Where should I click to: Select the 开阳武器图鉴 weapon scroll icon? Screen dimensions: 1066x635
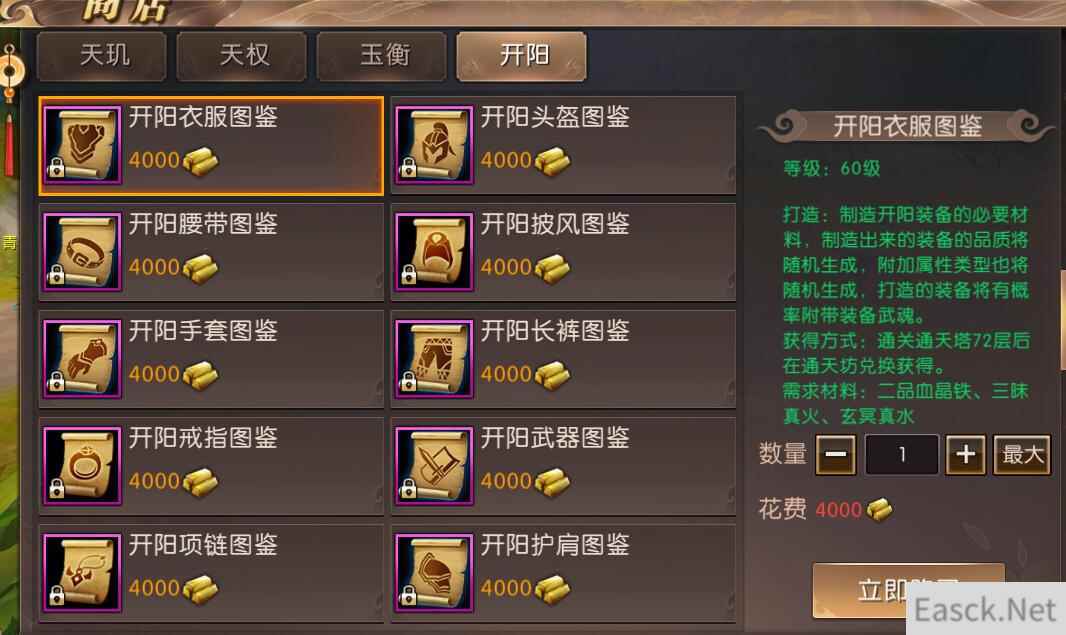[x=434, y=466]
